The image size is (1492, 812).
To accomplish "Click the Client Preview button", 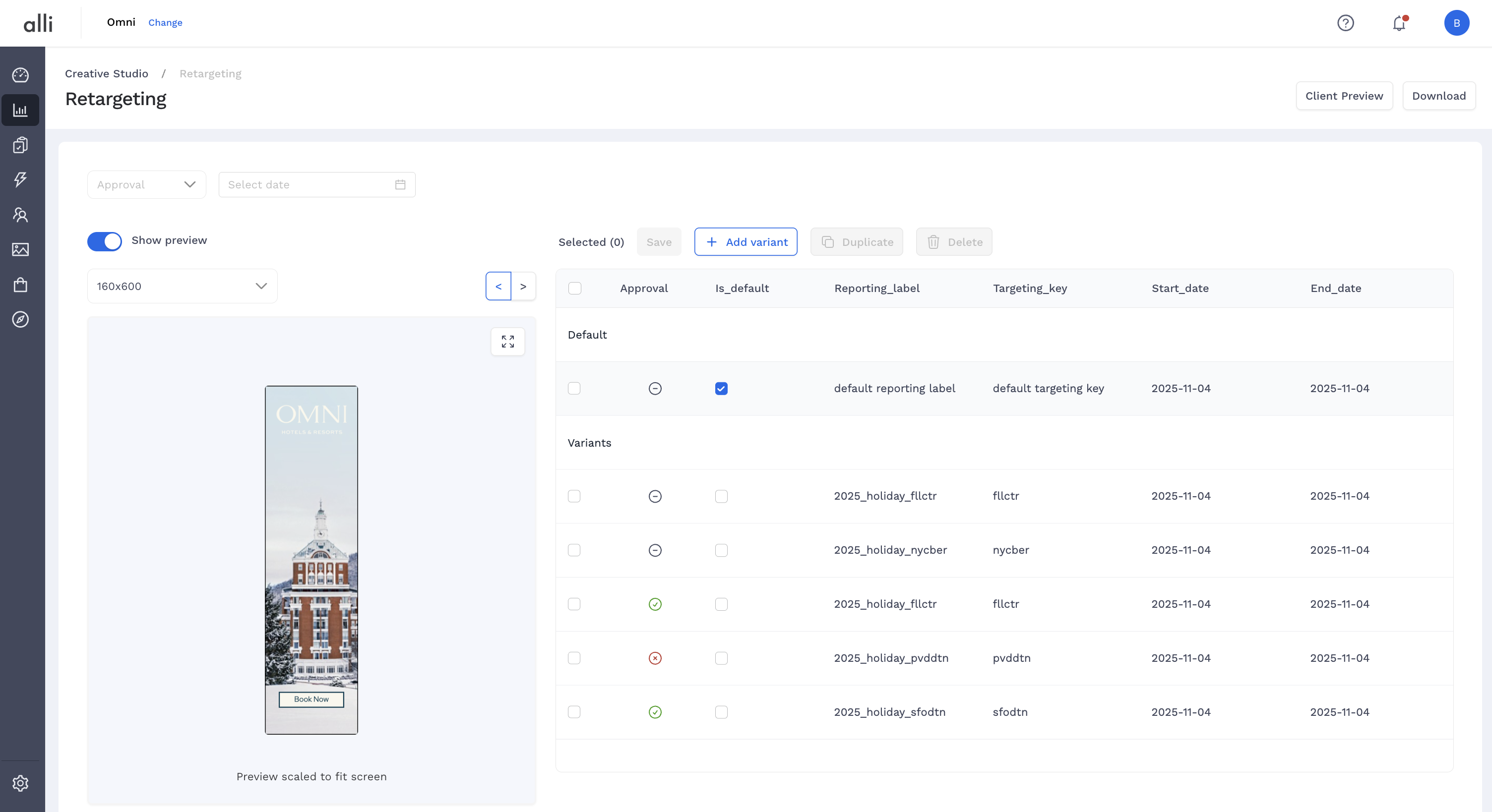I will (1344, 96).
